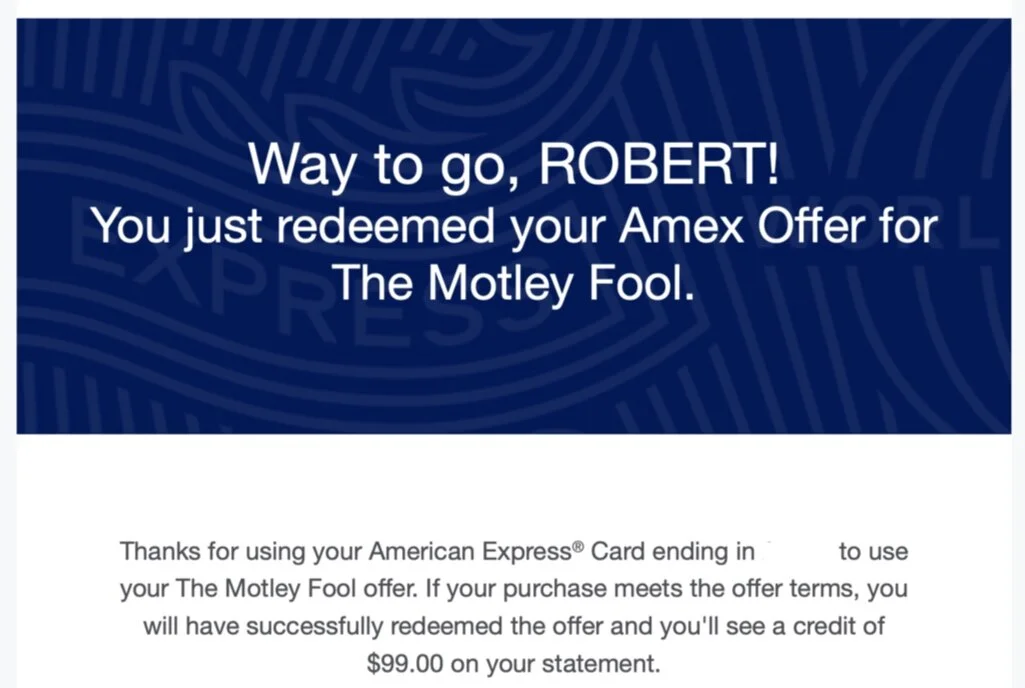The image size is (1025, 688).
Task: Click the "Way to go, ROBERT!" heading
Action: (514, 165)
